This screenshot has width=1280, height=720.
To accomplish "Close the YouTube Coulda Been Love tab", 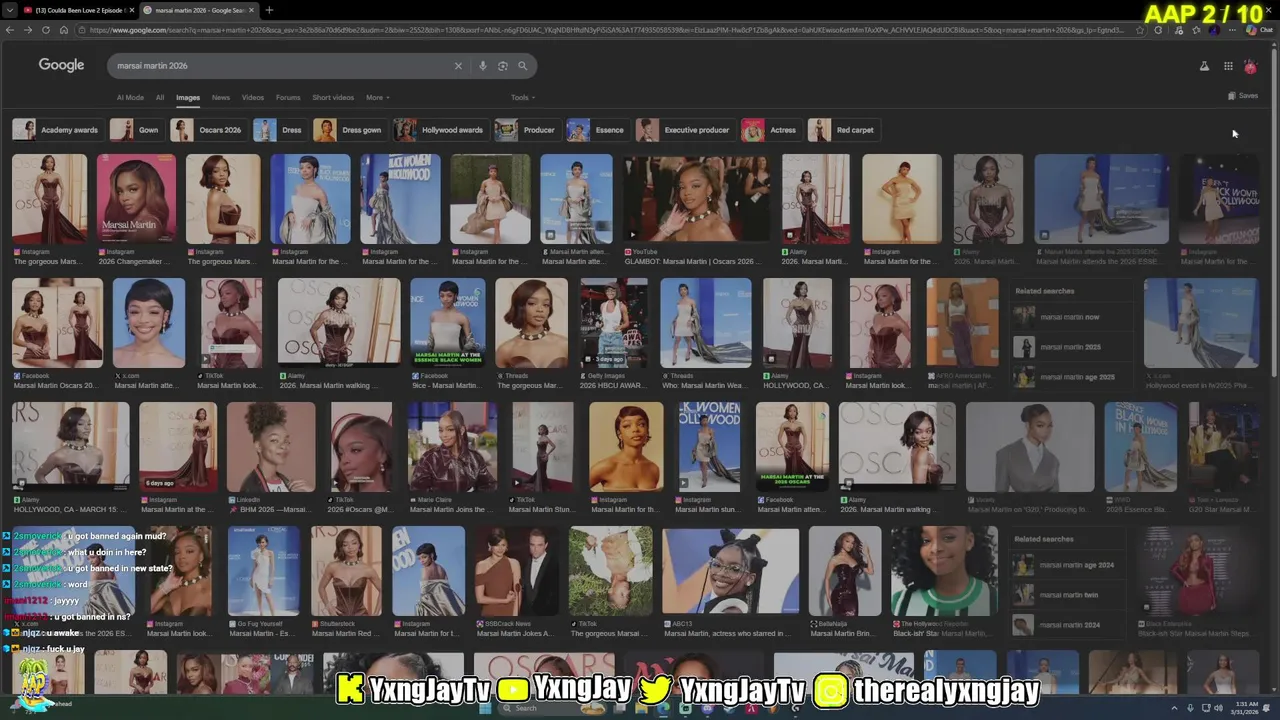I will 131,10.
